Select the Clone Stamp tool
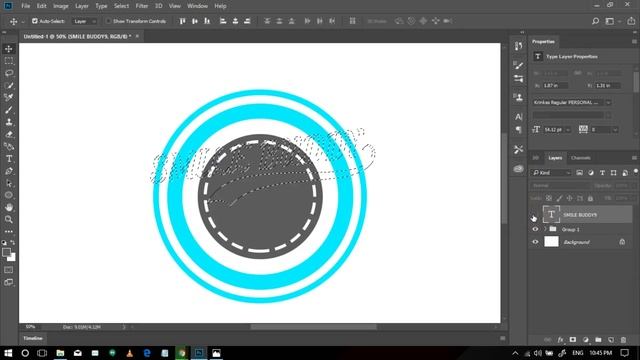The width and height of the screenshot is (640, 360). [x=9, y=122]
